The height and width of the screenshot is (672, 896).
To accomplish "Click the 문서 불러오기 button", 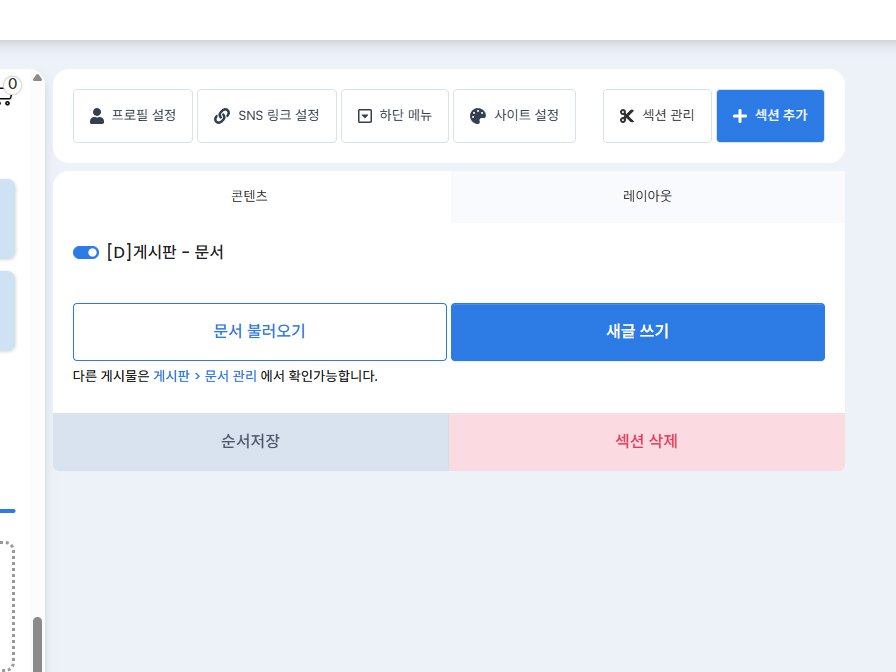I will click(x=259, y=331).
